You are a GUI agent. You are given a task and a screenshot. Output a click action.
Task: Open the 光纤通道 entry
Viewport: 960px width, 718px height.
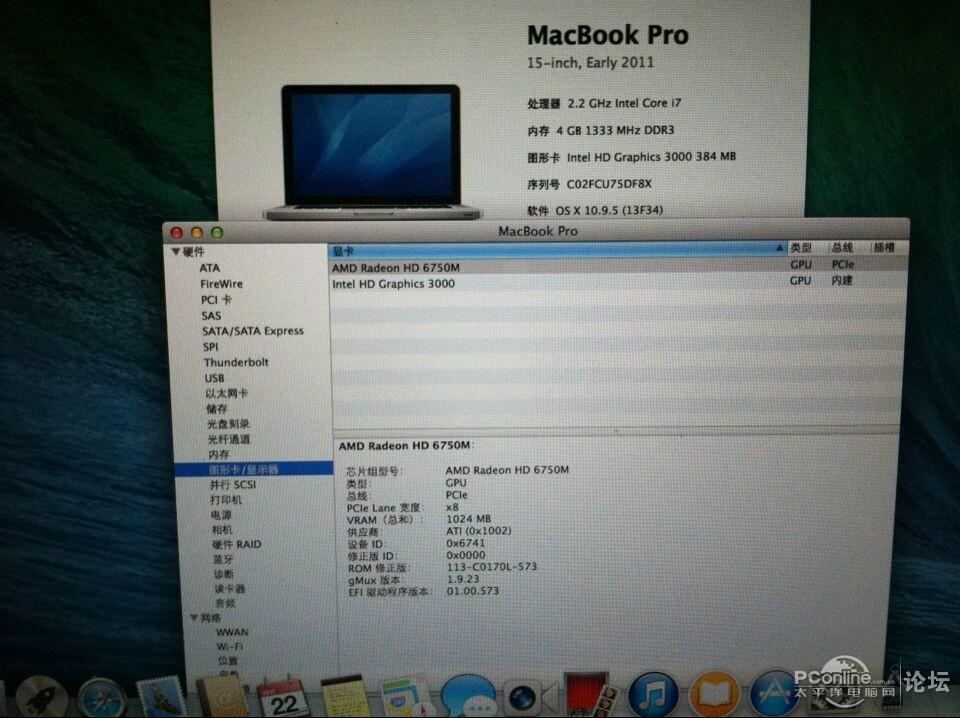229,439
